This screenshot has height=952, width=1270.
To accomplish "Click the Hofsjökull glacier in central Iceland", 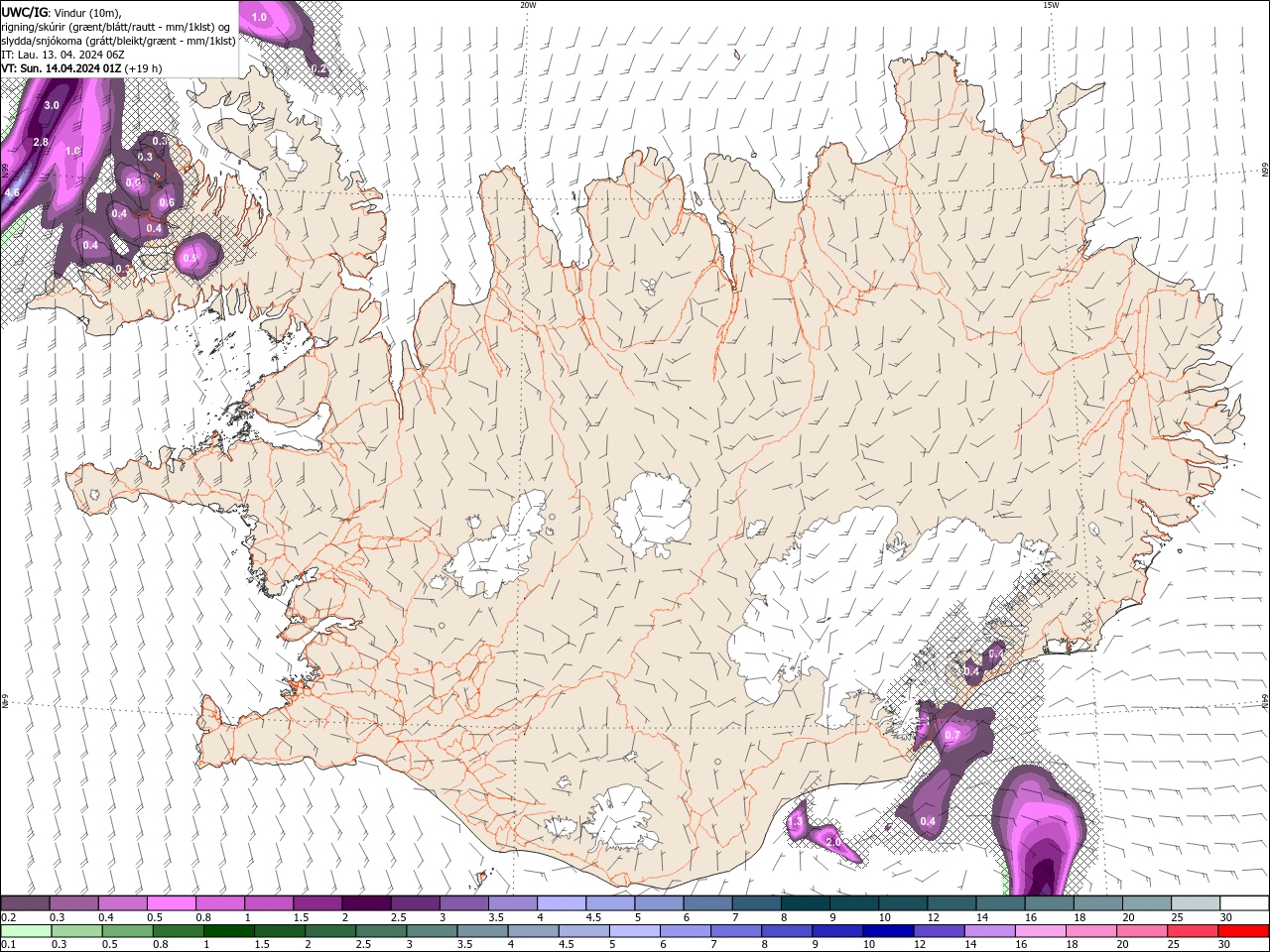I will coord(652,515).
